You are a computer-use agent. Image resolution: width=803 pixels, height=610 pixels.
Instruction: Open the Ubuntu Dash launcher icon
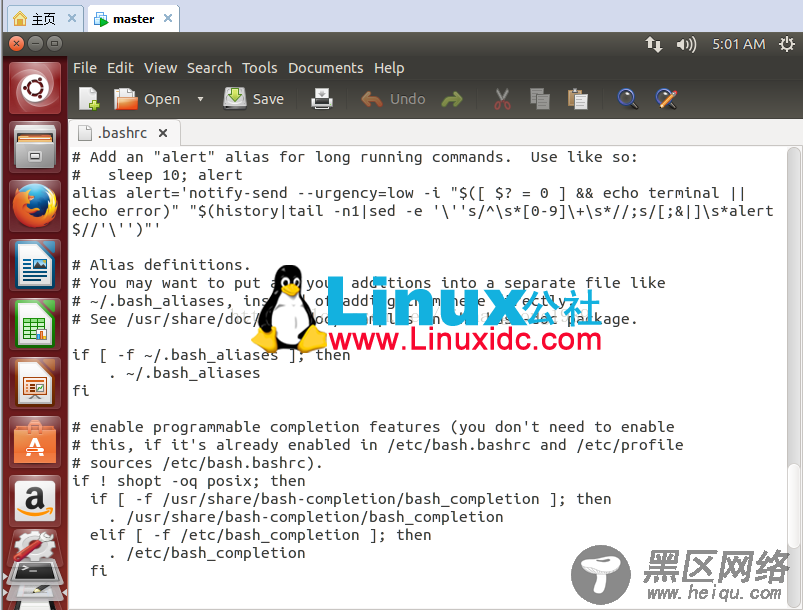coord(35,88)
